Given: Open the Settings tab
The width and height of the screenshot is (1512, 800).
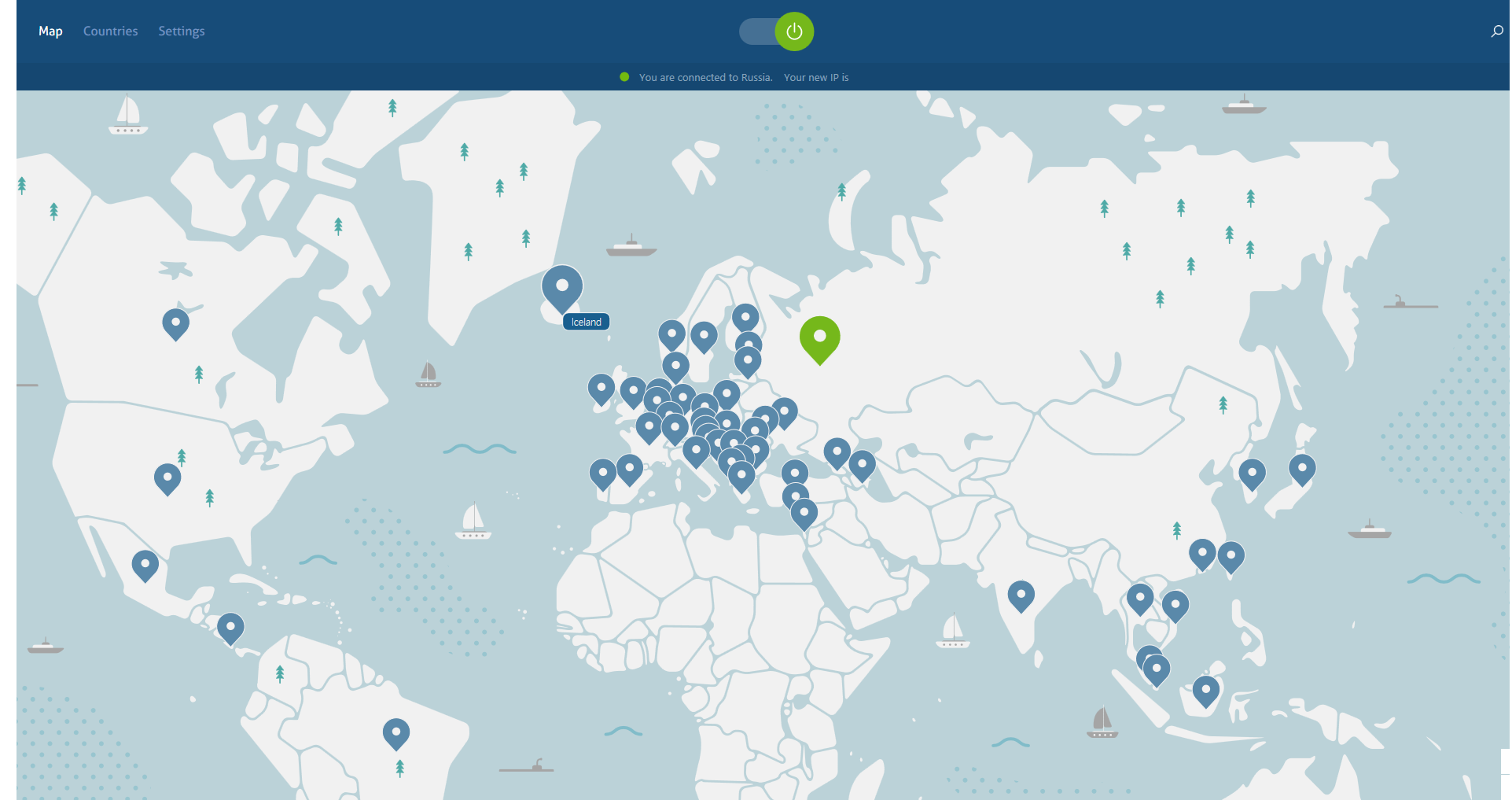Looking at the screenshot, I should (181, 31).
